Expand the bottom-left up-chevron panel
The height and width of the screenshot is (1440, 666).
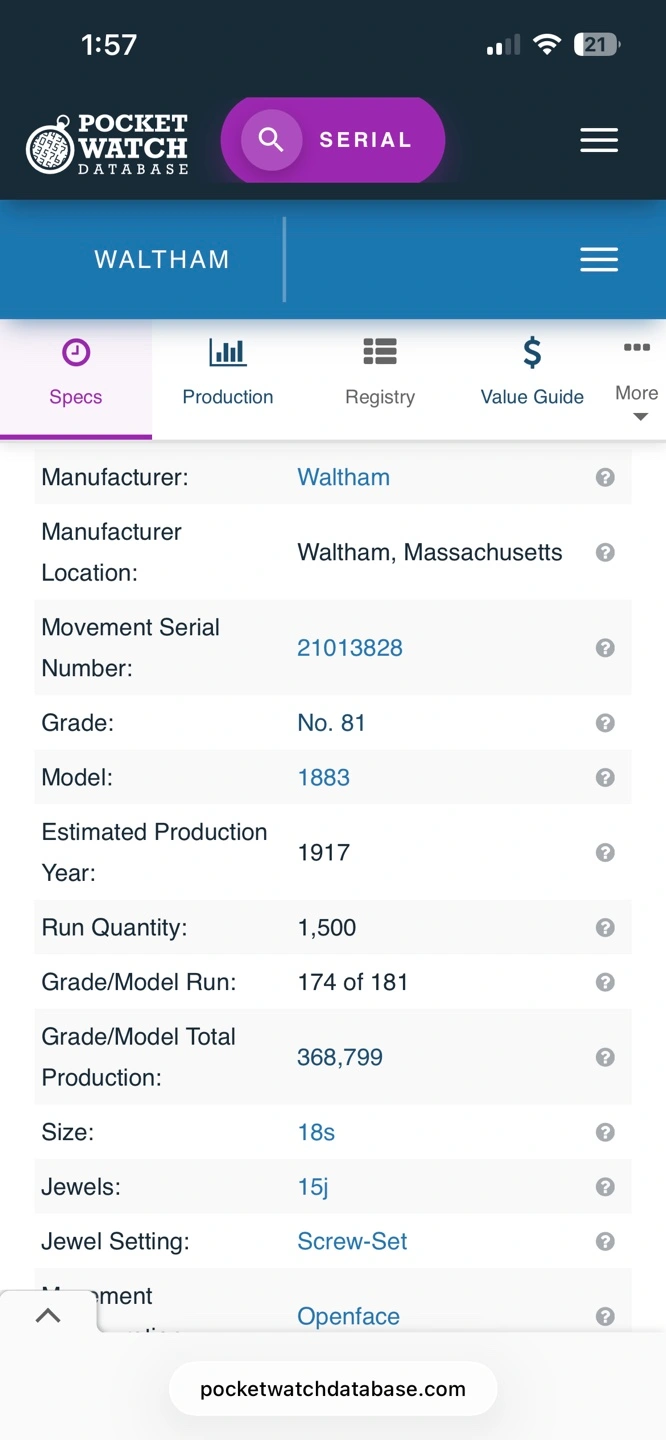(48, 1316)
